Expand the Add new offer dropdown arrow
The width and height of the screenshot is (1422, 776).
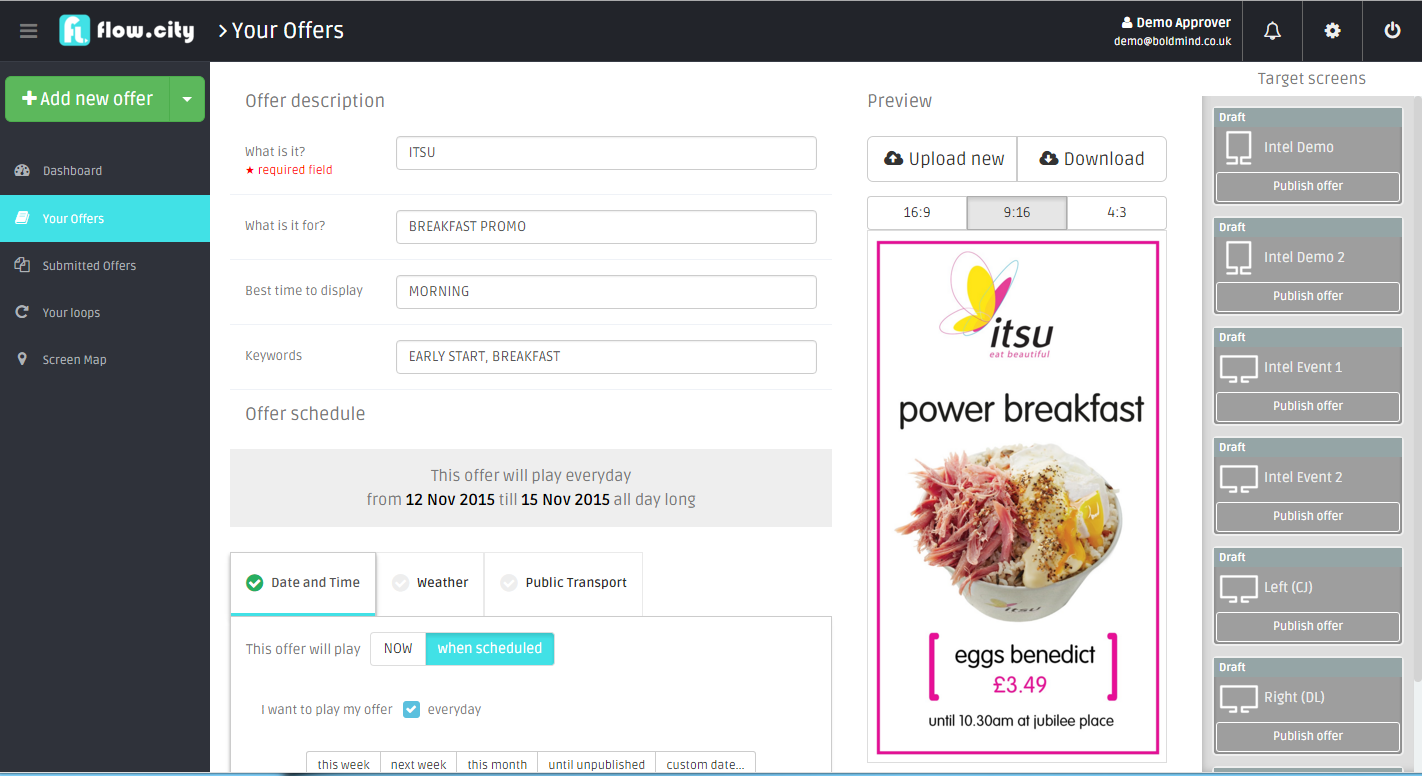187,99
